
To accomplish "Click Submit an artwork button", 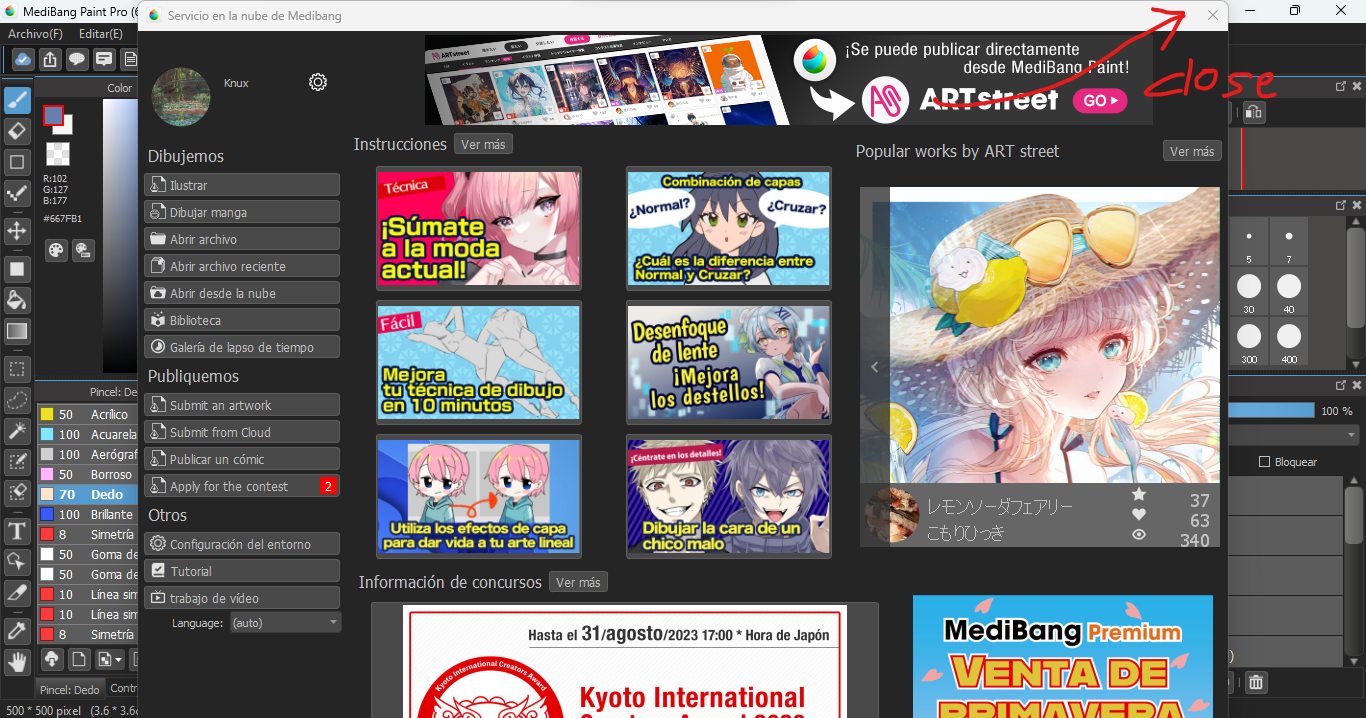I will pos(242,405).
